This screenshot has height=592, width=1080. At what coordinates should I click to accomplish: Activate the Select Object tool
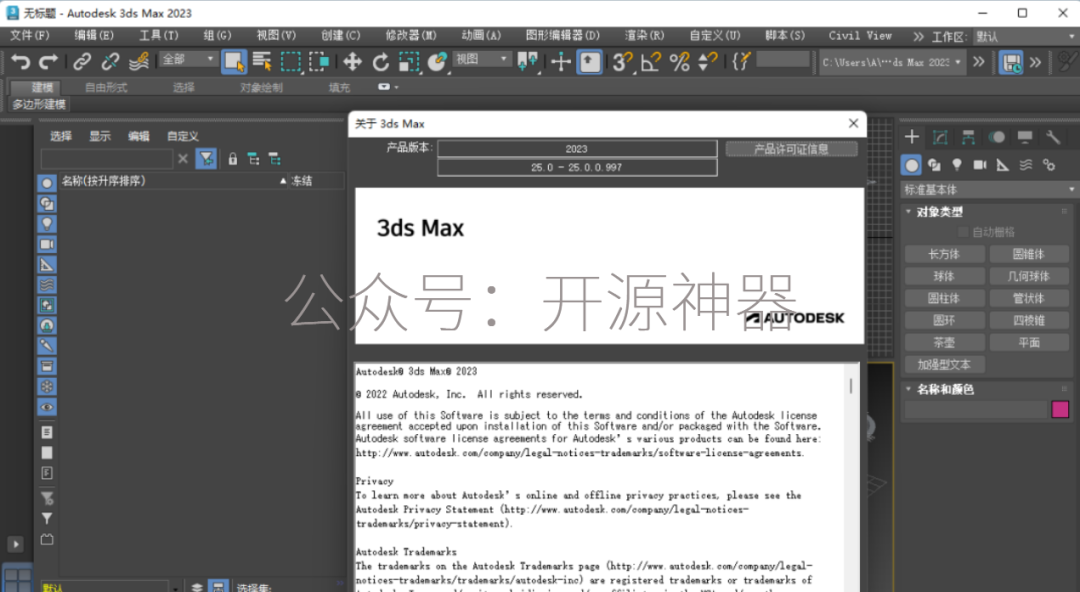coord(234,62)
